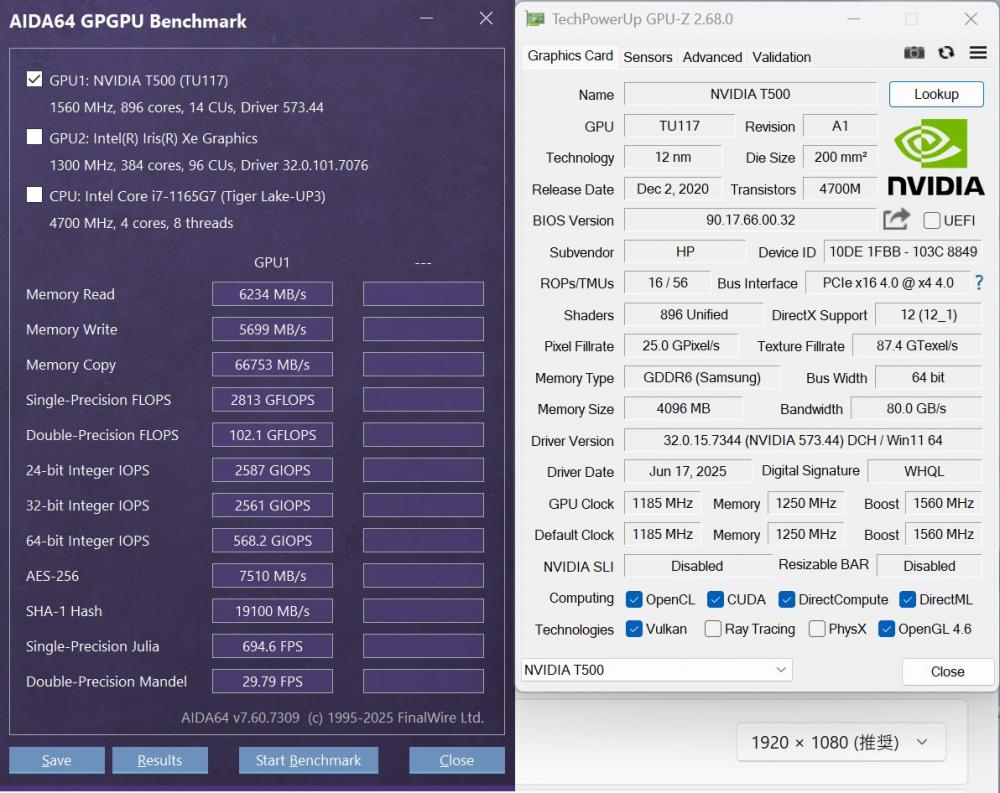This screenshot has width=1000, height=793.
Task: Click the GPU-Z screenshot camera icon
Action: [x=914, y=53]
